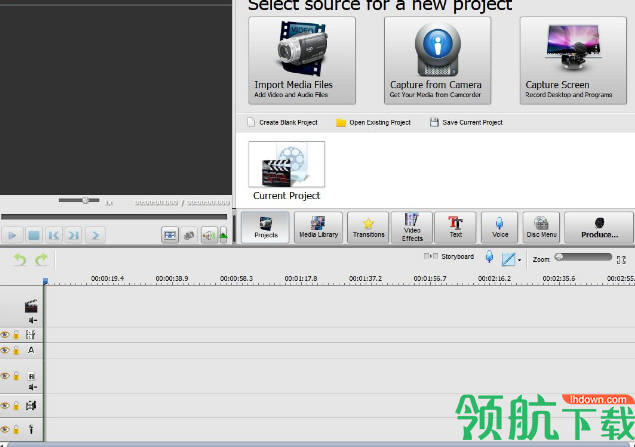Click Save Current Project
The image size is (635, 447).
466,122
